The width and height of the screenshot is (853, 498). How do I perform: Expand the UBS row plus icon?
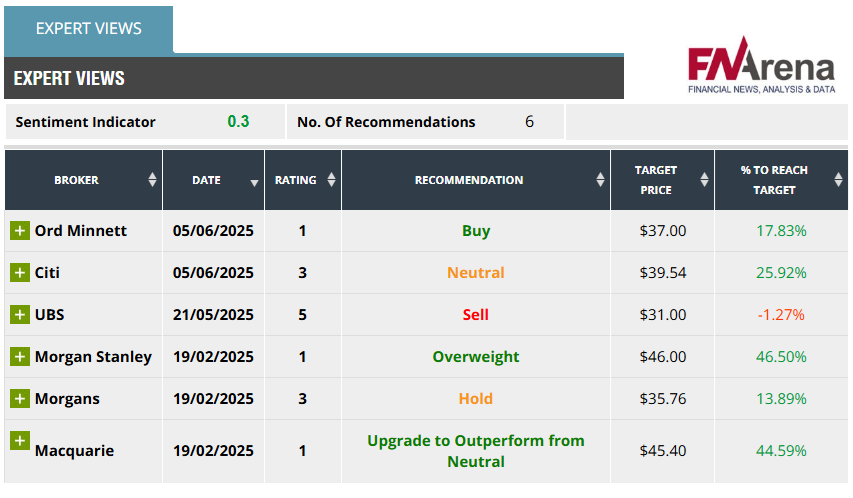20,315
